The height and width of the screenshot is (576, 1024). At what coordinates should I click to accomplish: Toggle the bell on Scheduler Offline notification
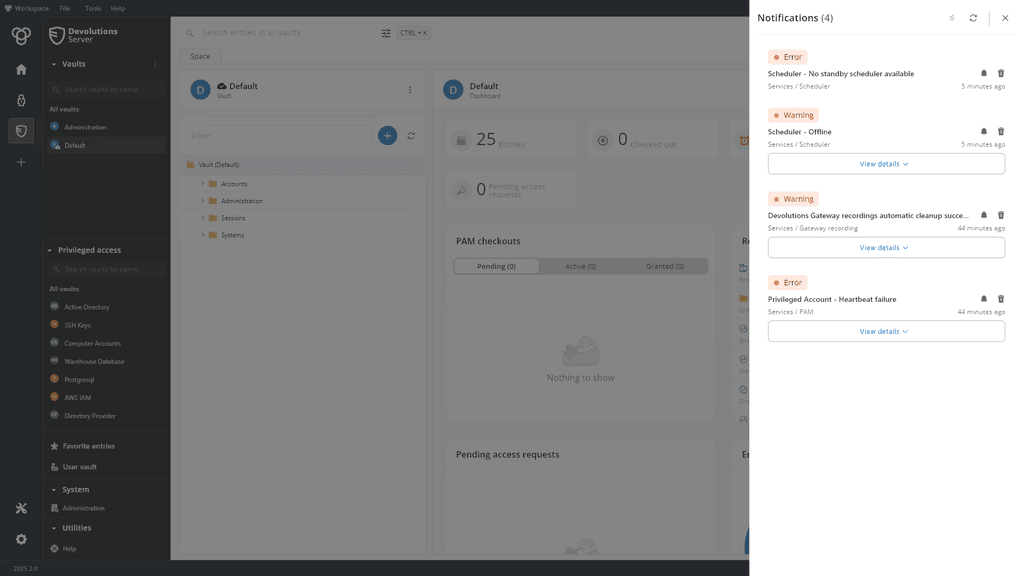coord(982,131)
